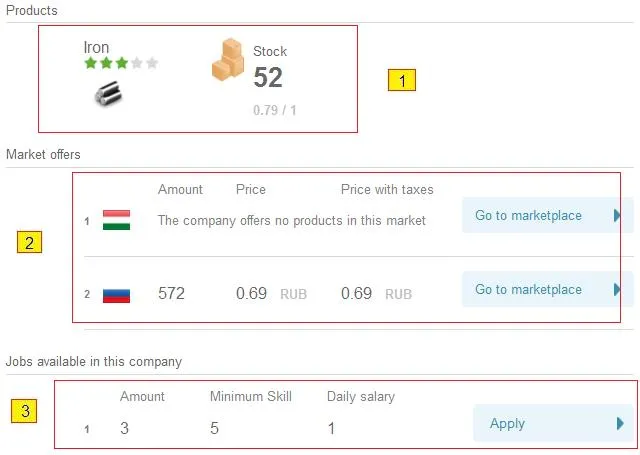Image resolution: width=640 pixels, height=455 pixels.
Task: Click the arrow on Apply button
Action: tap(620, 423)
